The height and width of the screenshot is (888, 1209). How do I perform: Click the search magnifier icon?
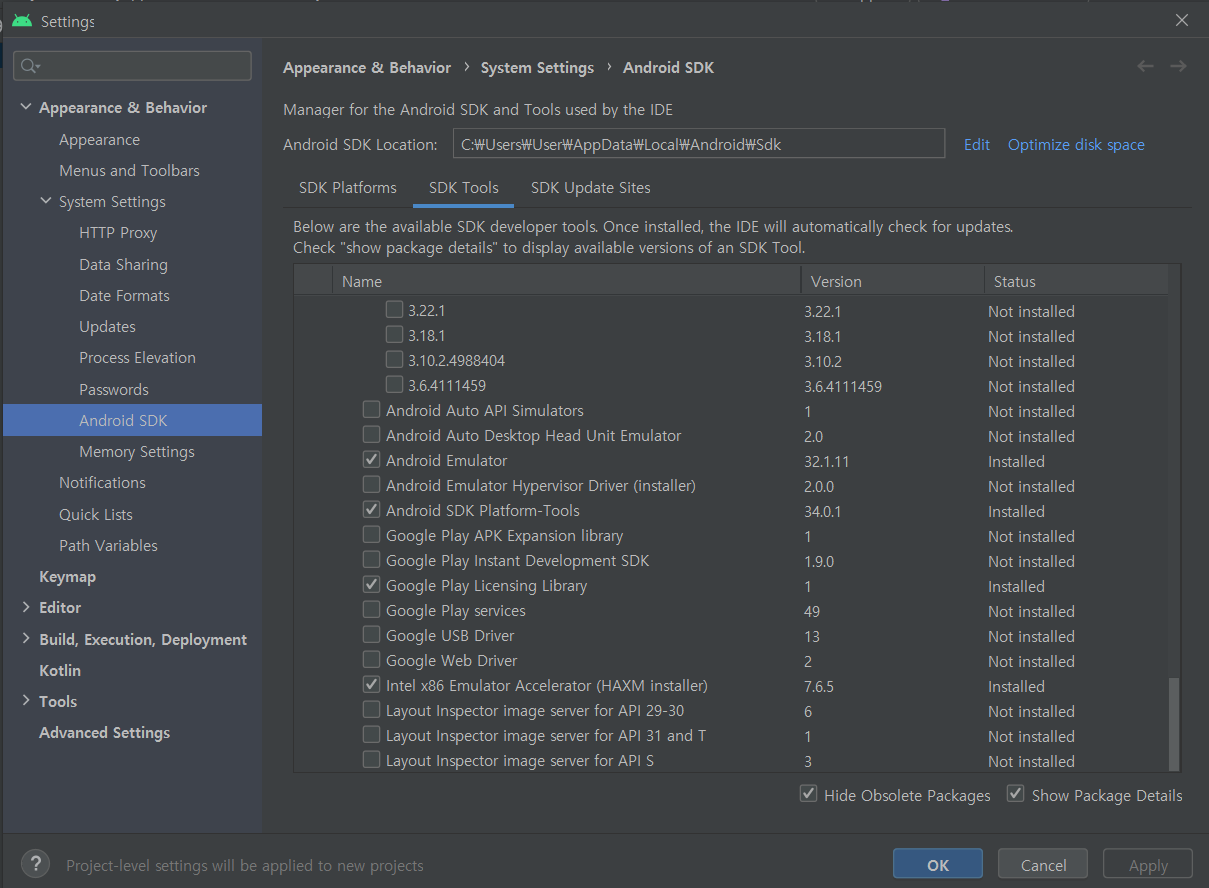pyautogui.click(x=29, y=66)
